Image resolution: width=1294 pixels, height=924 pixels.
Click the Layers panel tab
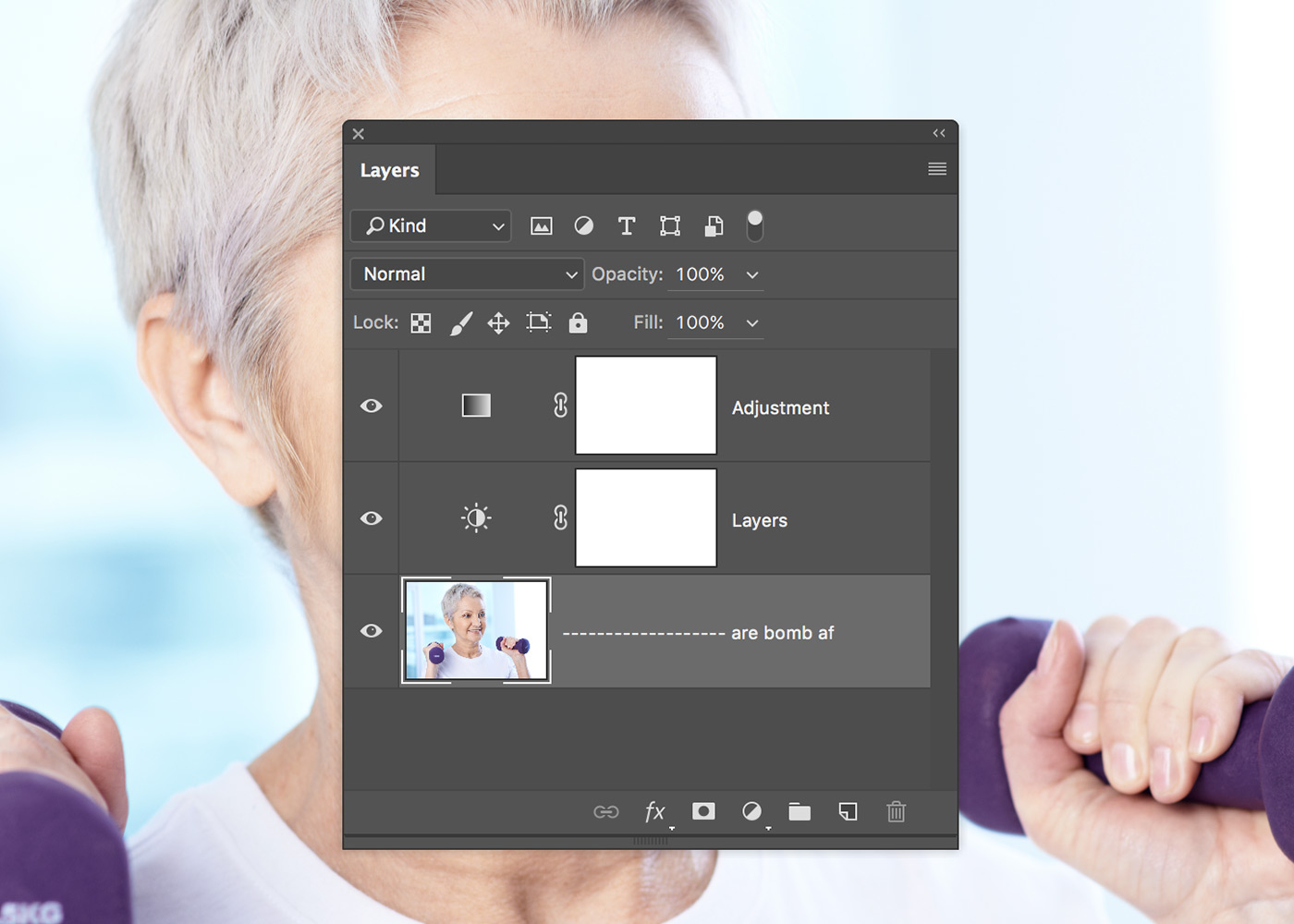click(389, 170)
